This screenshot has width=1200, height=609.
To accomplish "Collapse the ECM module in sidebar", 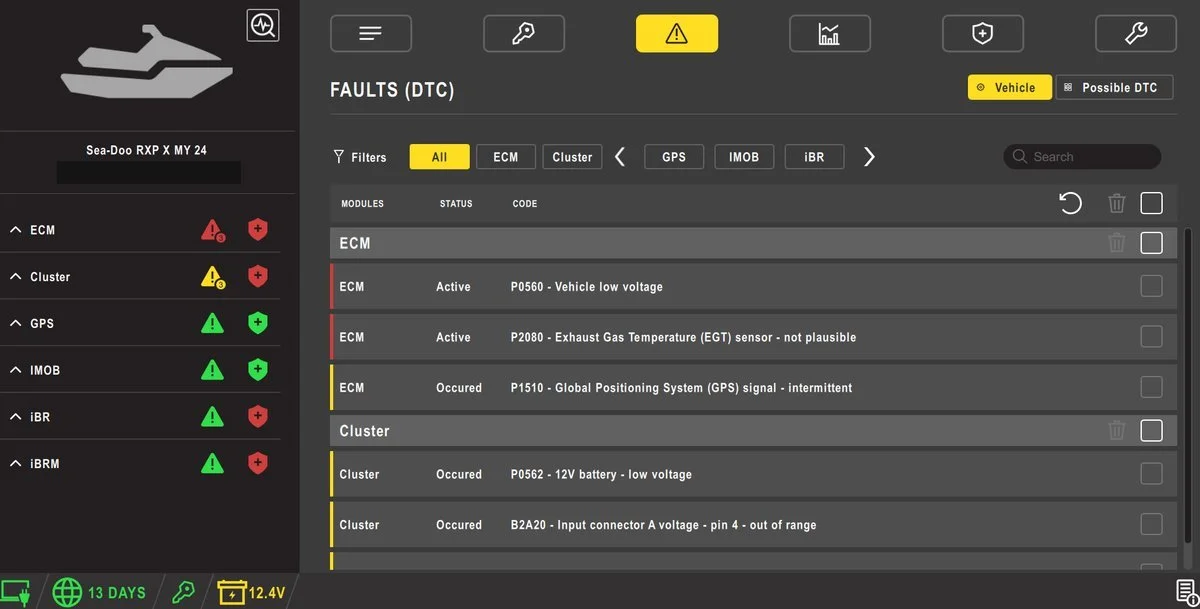I will pyautogui.click(x=16, y=230).
